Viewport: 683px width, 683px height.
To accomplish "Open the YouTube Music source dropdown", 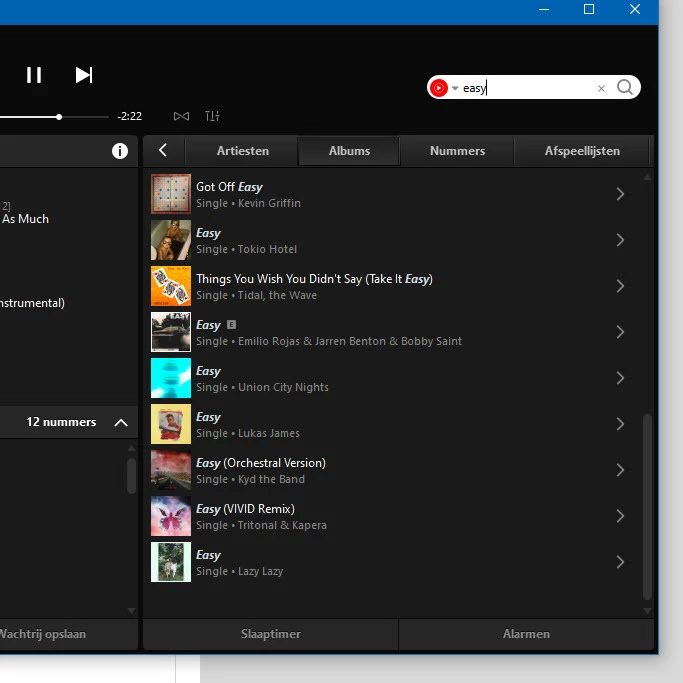I will pyautogui.click(x=455, y=88).
